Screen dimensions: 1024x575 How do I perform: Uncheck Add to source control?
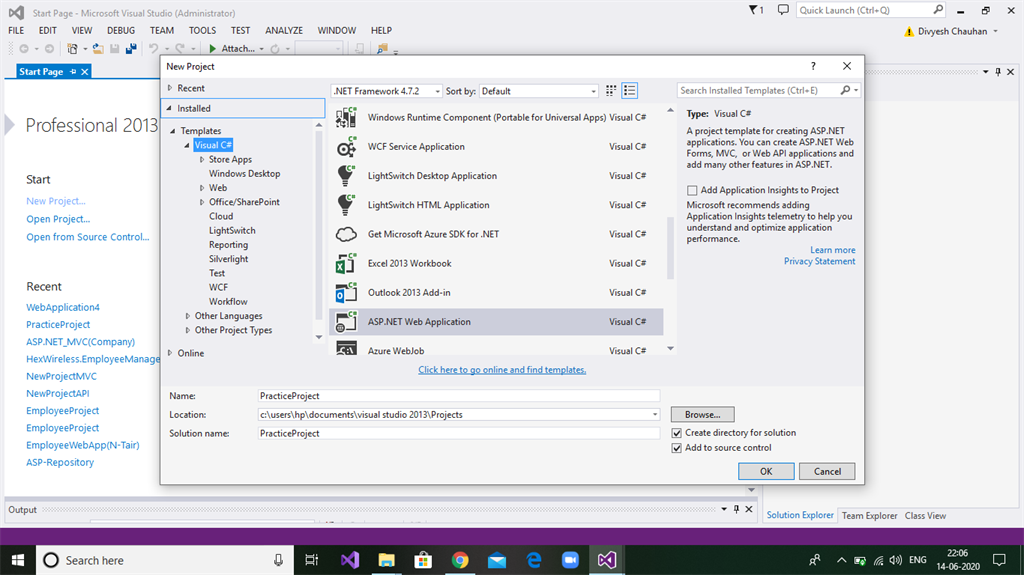pos(677,448)
